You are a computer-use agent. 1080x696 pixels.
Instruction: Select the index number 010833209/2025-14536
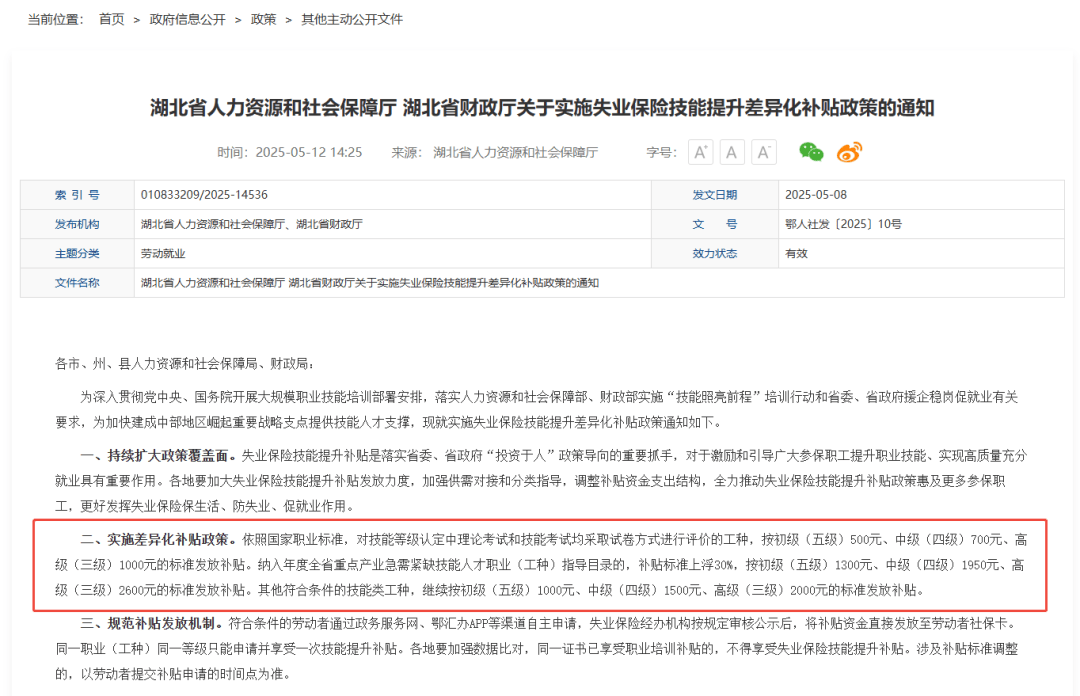tap(204, 195)
